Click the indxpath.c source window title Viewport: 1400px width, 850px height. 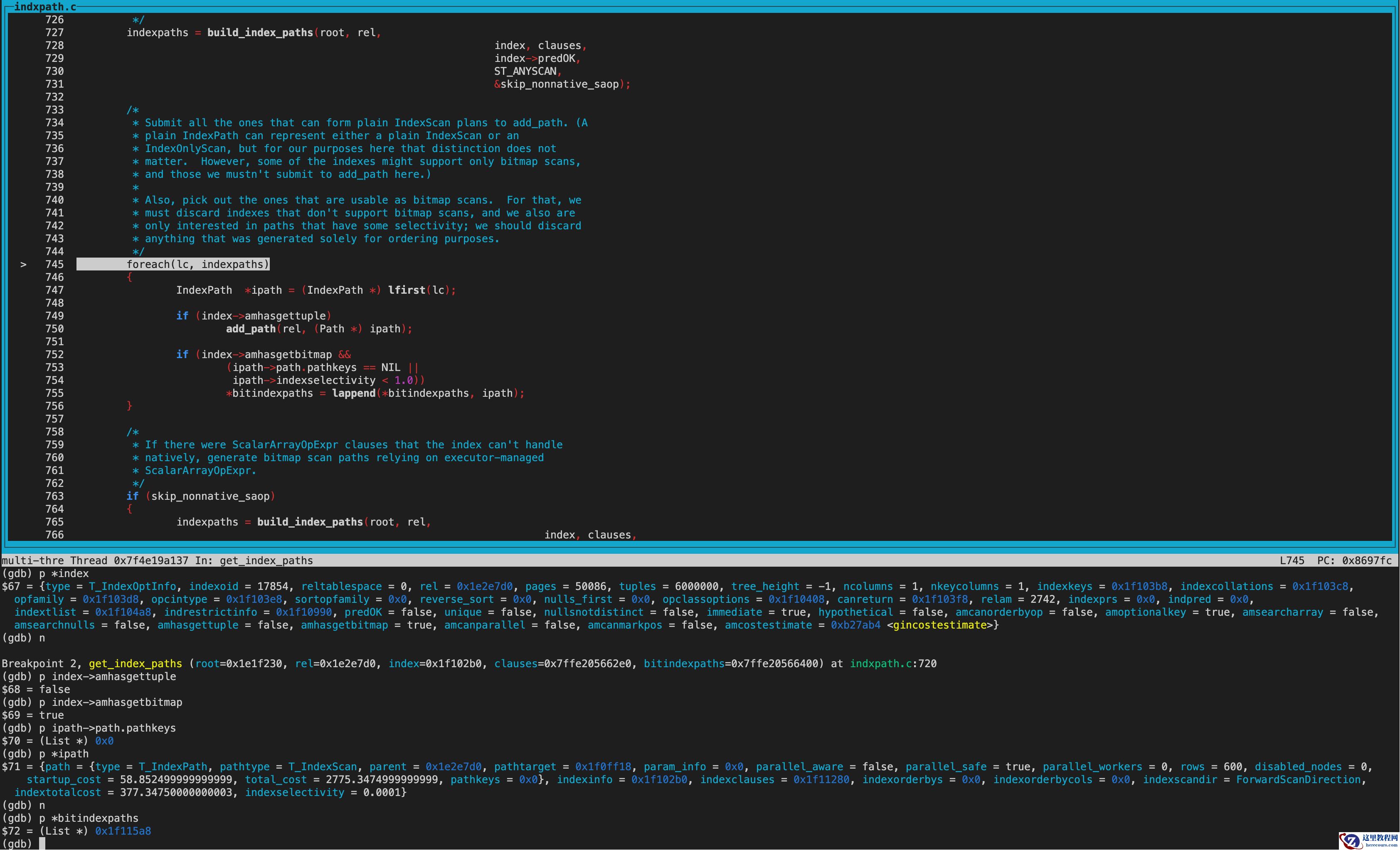click(45, 7)
